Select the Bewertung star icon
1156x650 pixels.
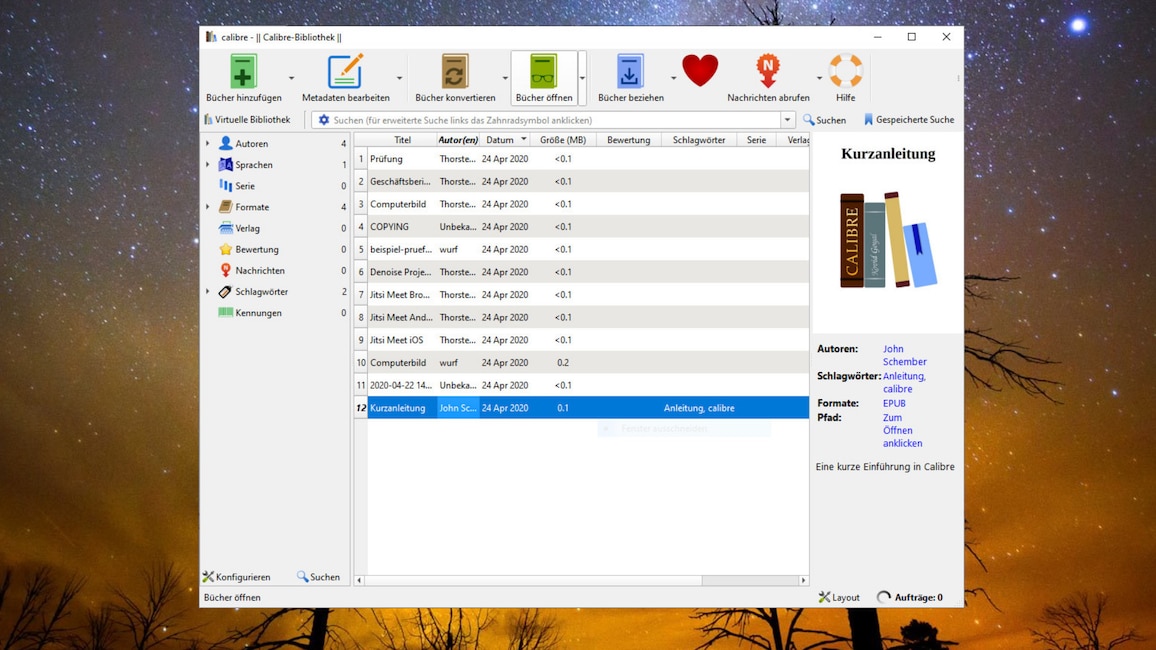tap(226, 249)
